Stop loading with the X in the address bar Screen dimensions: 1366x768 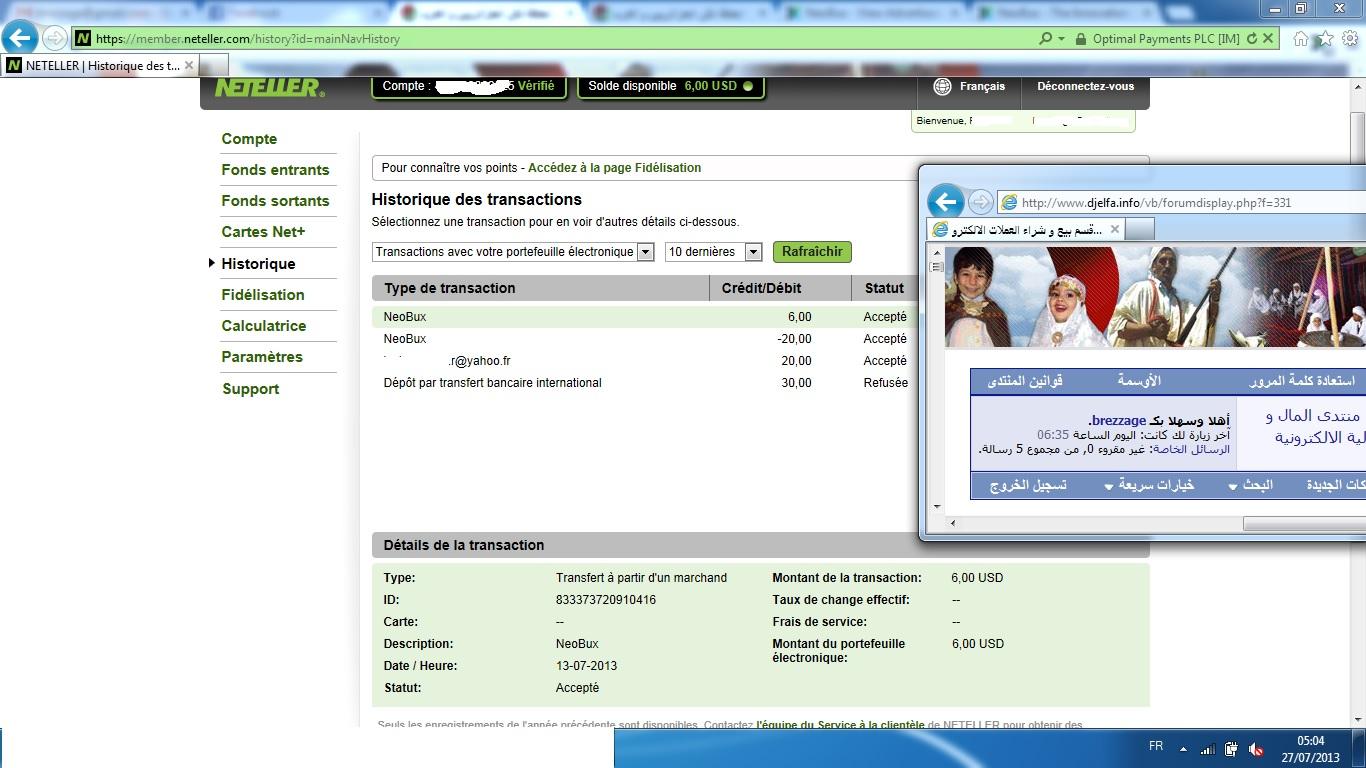(x=1268, y=39)
